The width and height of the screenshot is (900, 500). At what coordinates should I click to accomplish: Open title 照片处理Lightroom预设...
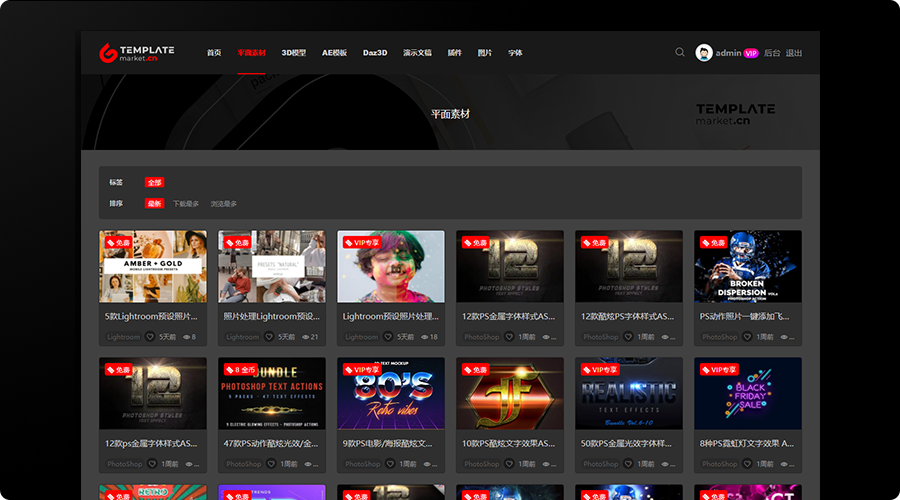pos(271,316)
